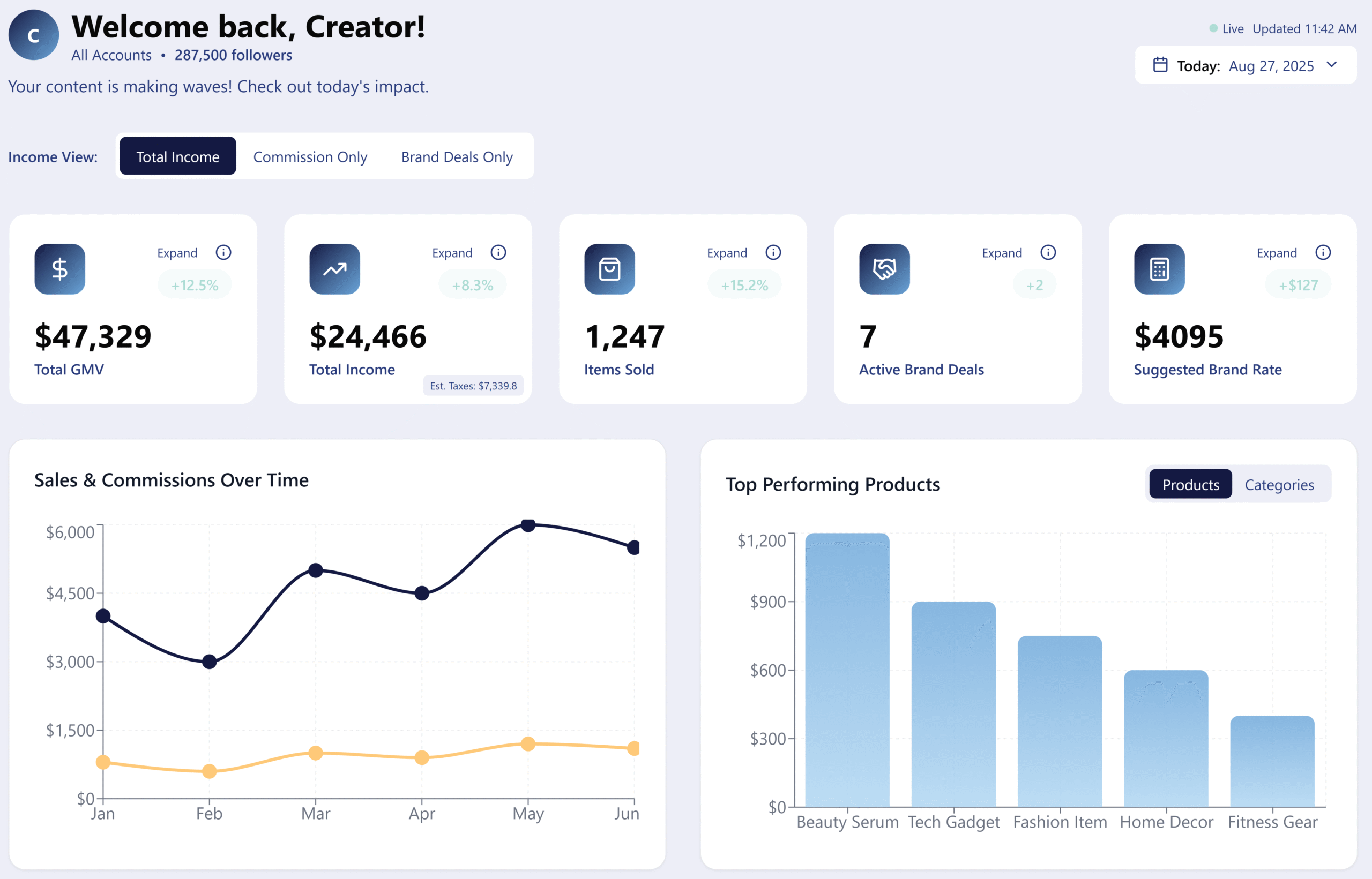
Task: Click the trending arrow Total Income icon
Action: (x=334, y=269)
